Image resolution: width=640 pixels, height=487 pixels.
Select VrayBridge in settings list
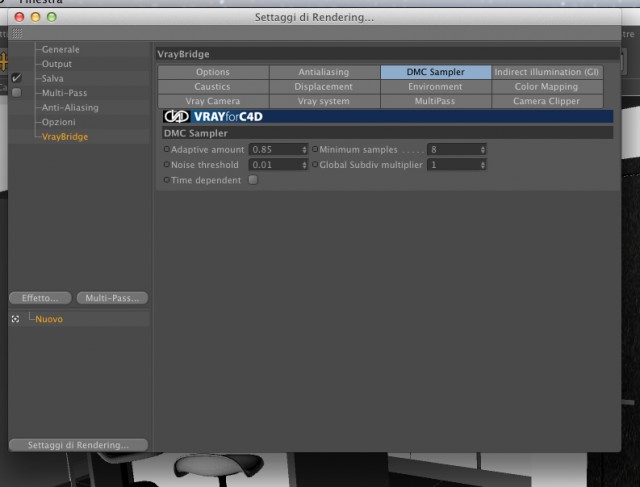pos(65,137)
